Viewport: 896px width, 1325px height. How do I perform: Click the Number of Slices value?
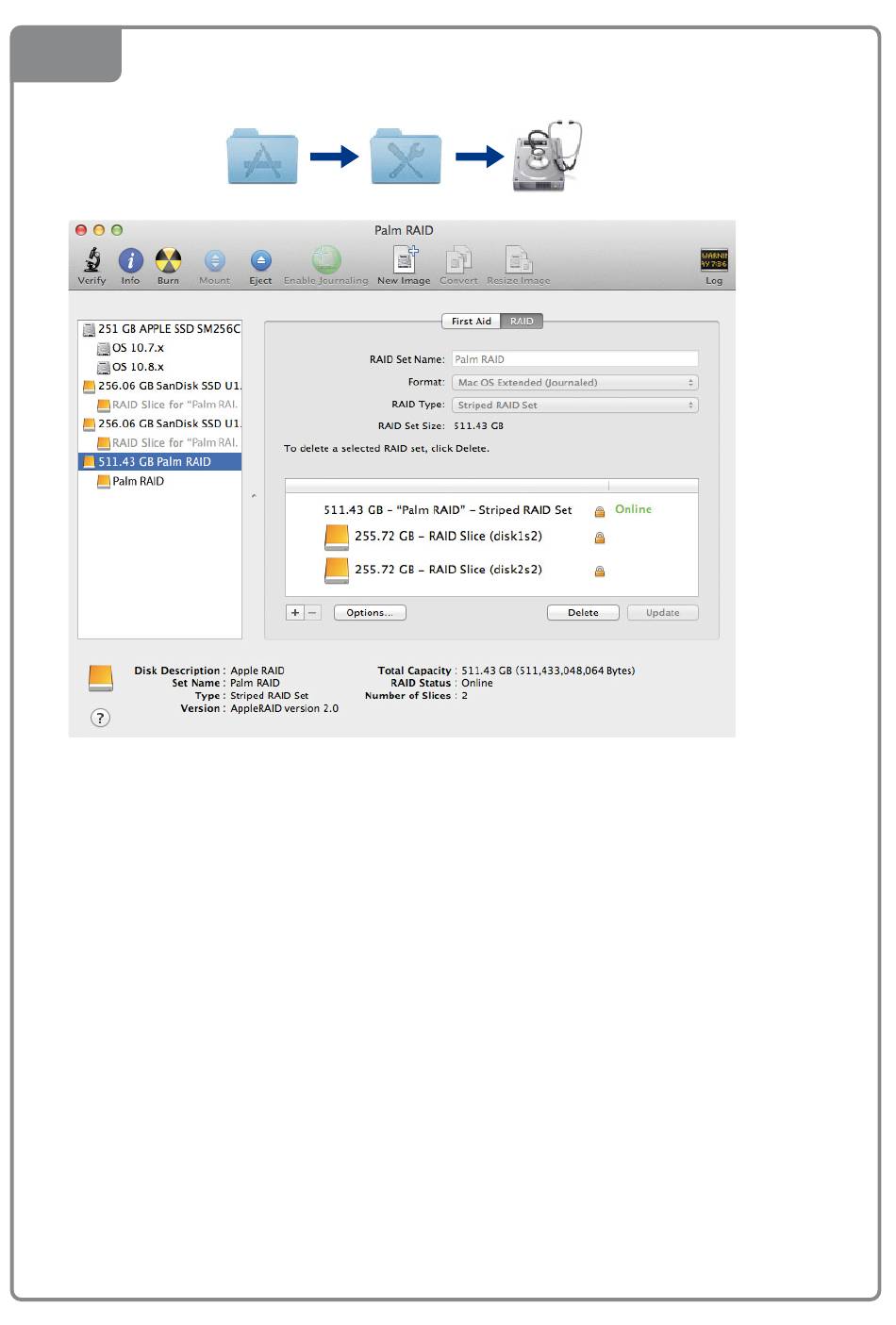click(x=464, y=696)
